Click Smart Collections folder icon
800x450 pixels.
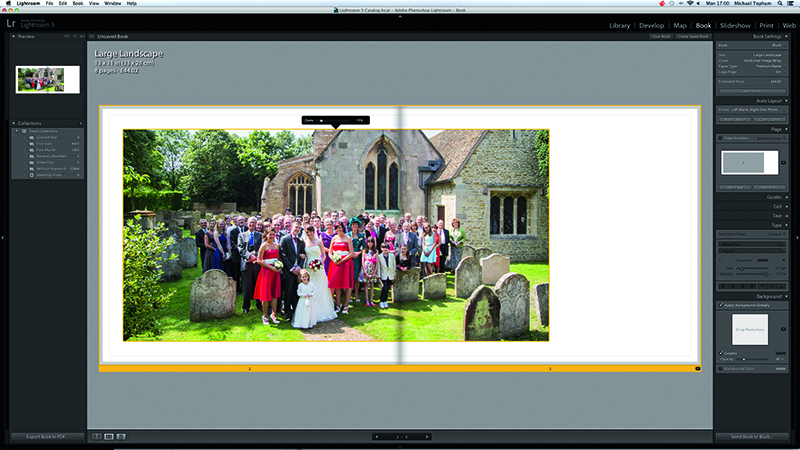click(24, 131)
